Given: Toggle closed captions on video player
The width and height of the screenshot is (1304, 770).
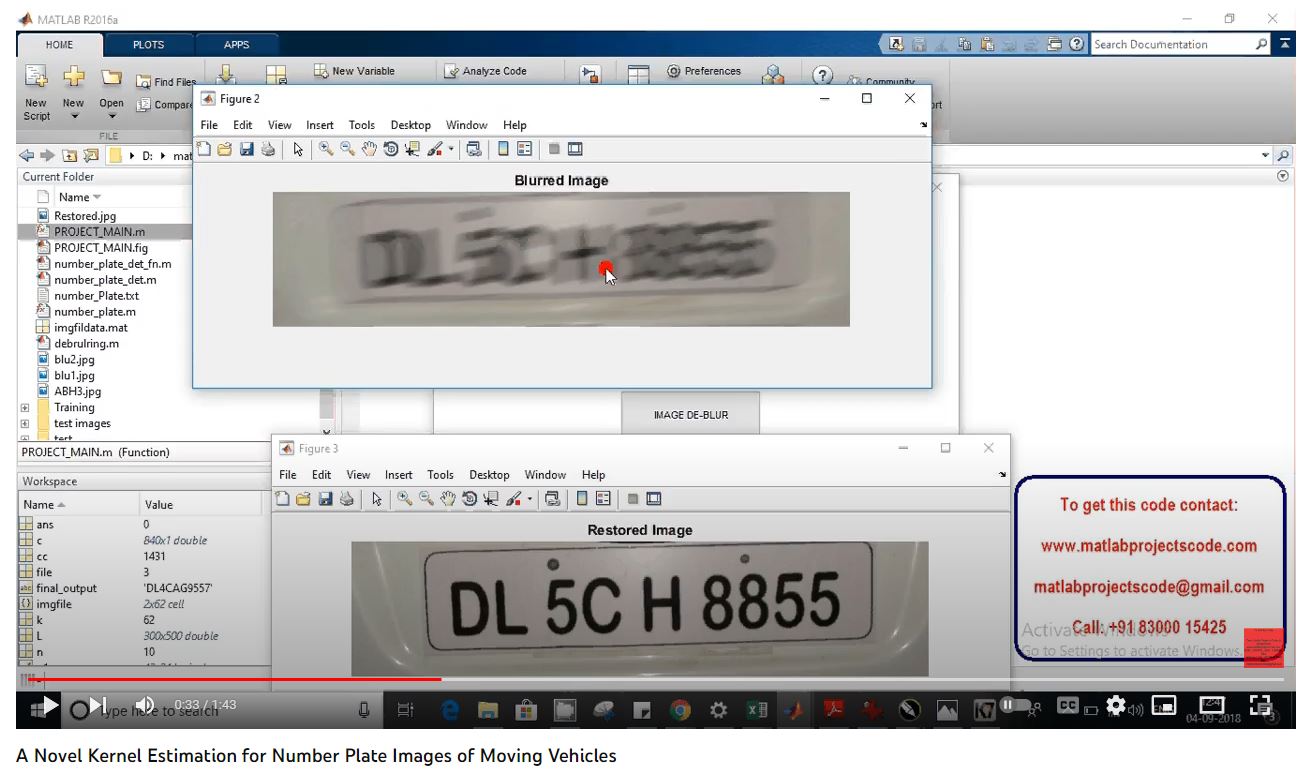Looking at the screenshot, I should pos(1067,705).
